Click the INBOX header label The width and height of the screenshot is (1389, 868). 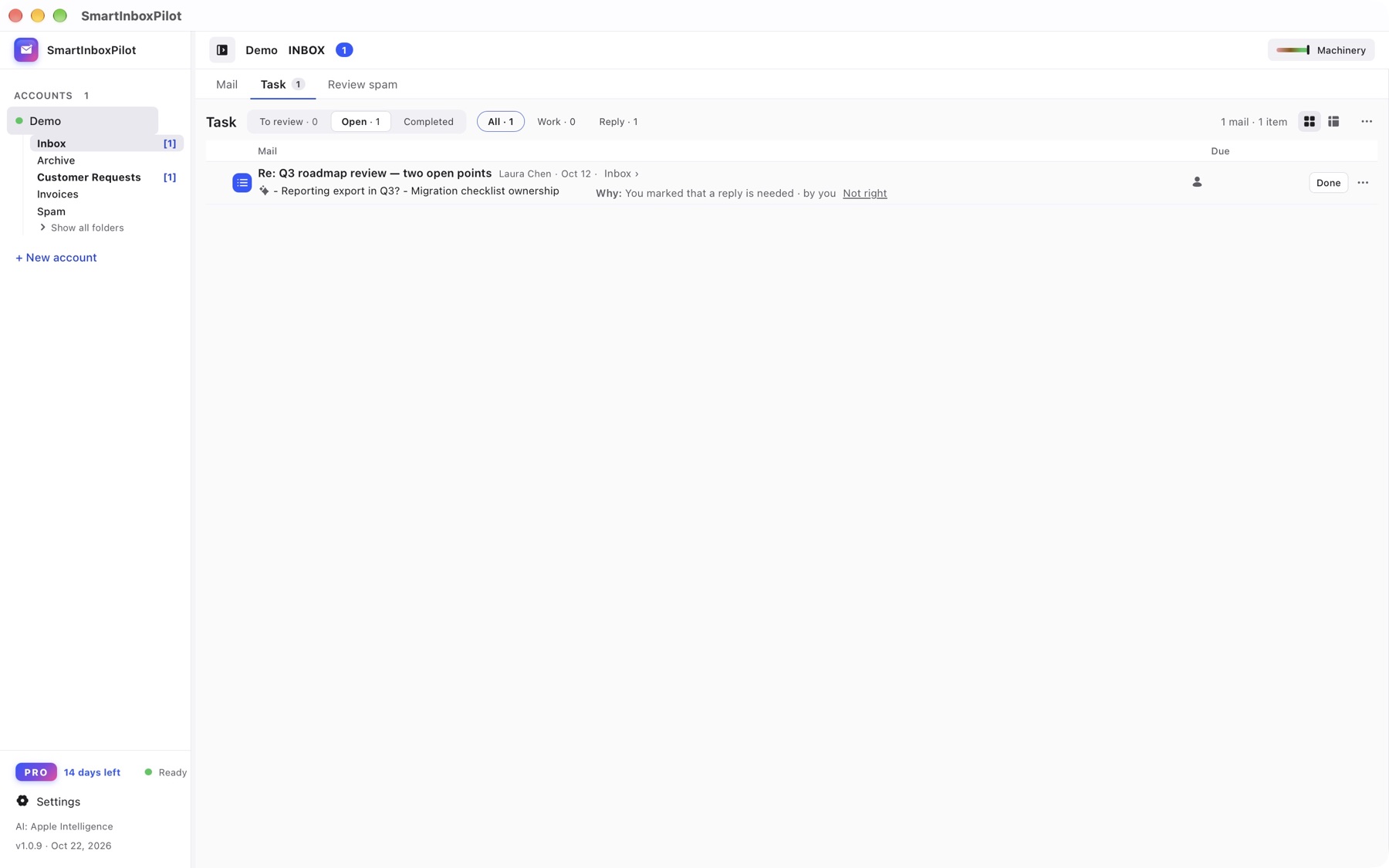[x=306, y=50]
